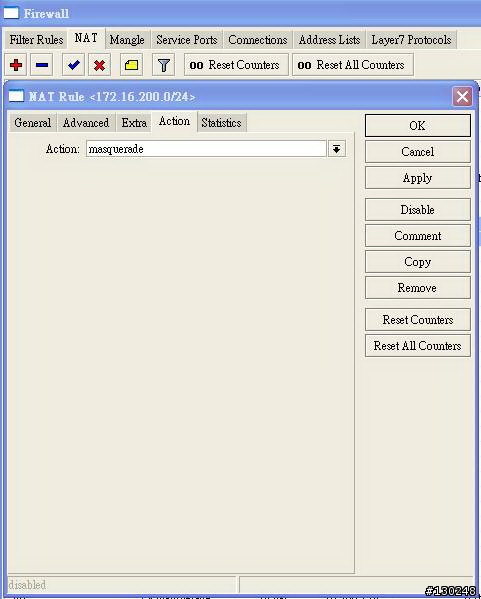Select Action tab in NAT Rule

coord(174,121)
